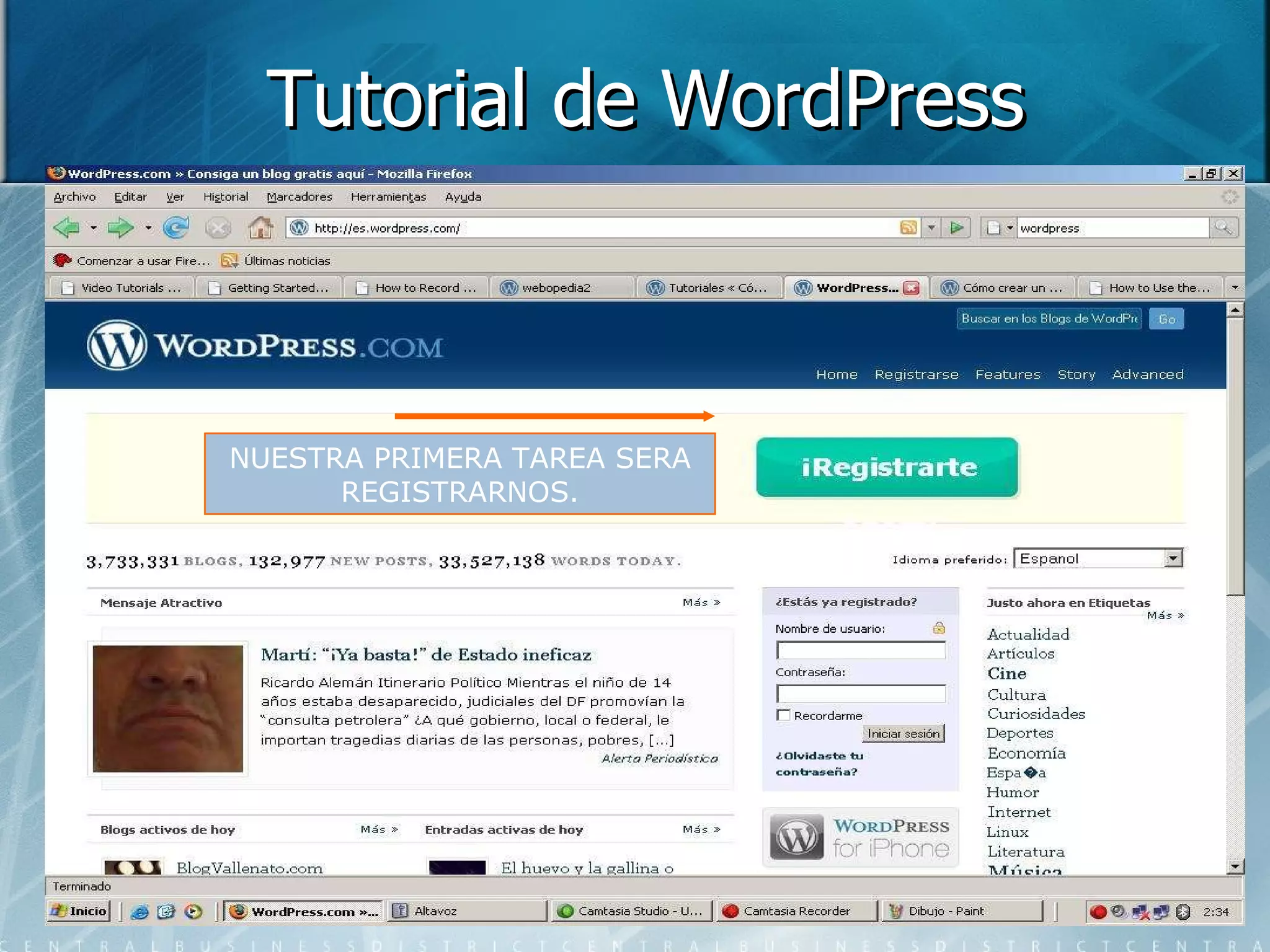Switch to How to Use the tab
Image resolution: width=1270 pixels, height=952 pixels.
[x=1151, y=288]
